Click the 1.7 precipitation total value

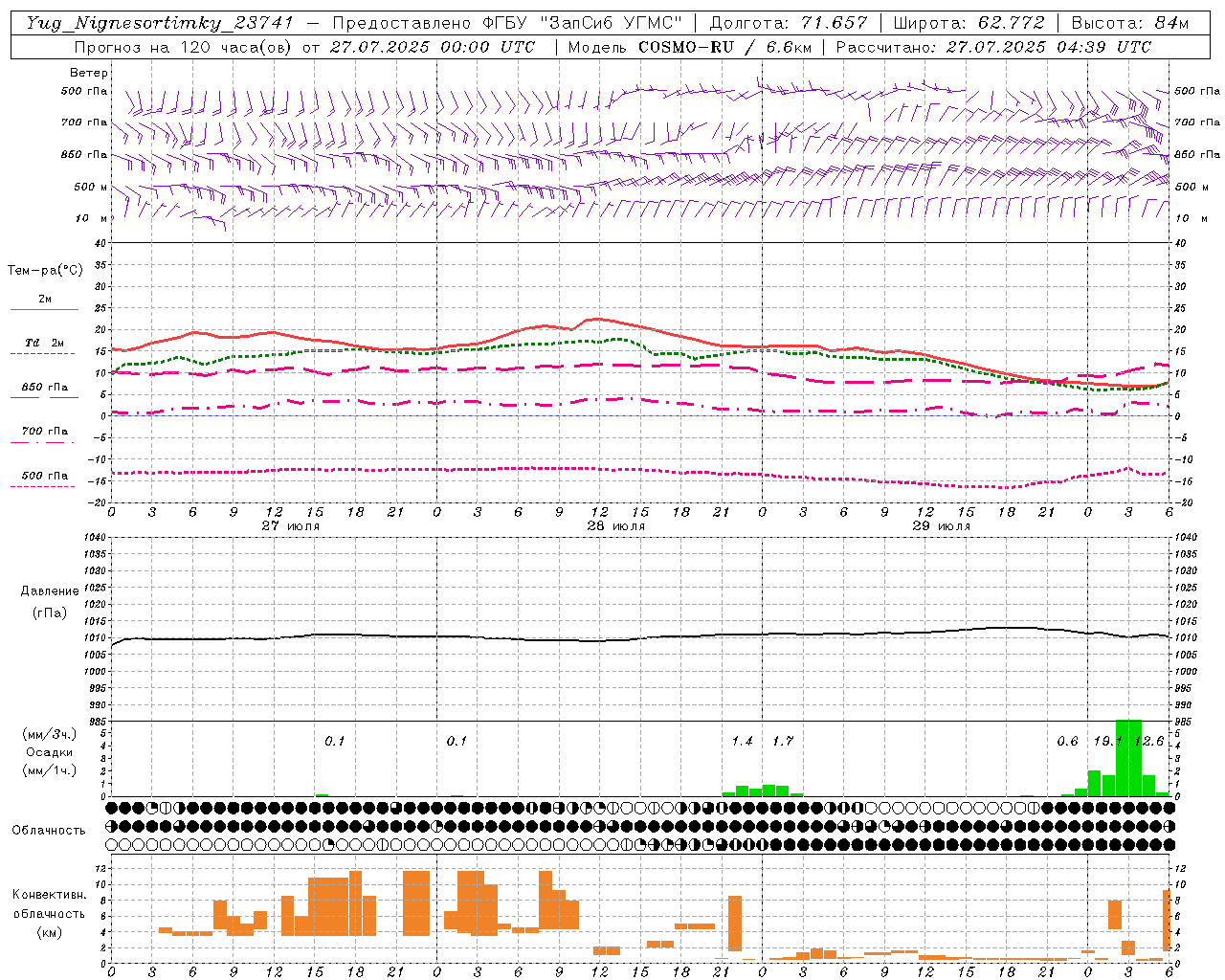(783, 742)
